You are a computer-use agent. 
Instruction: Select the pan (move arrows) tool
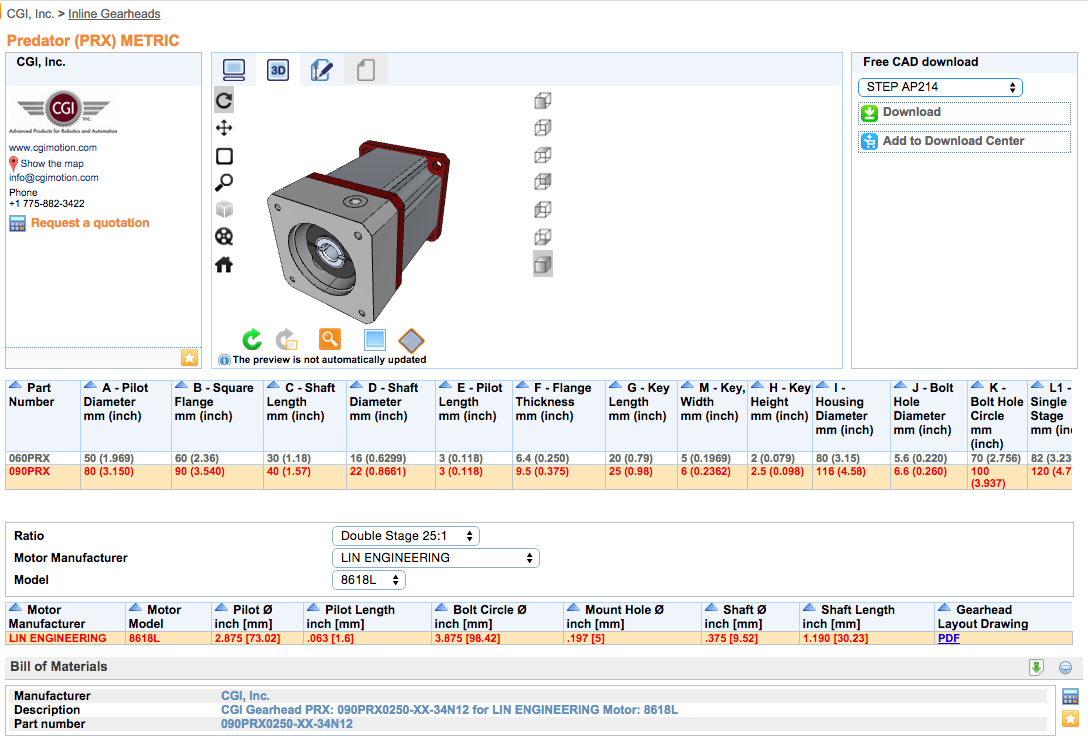pos(223,128)
